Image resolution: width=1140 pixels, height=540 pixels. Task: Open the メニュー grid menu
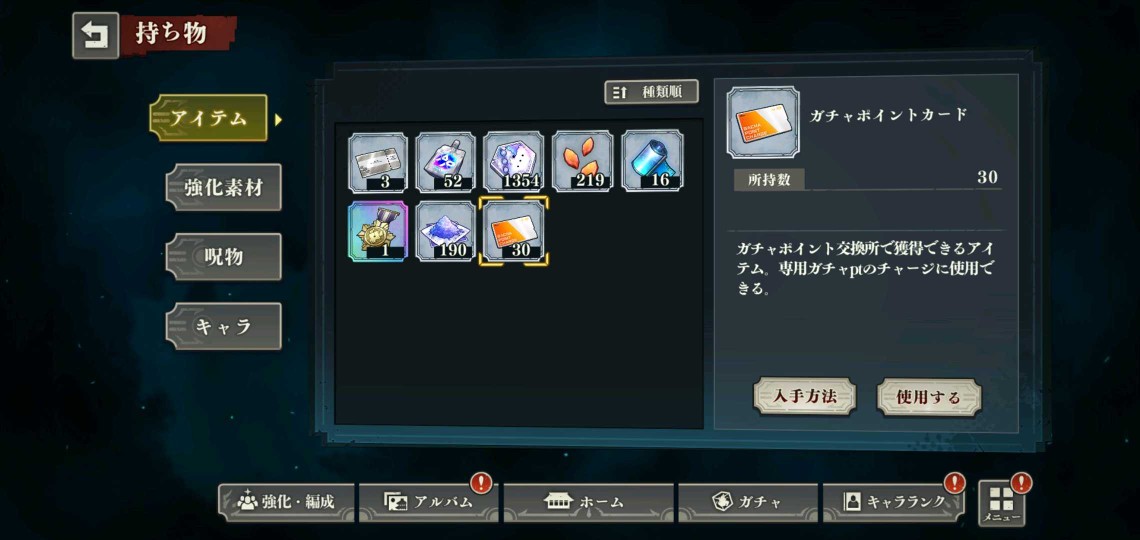[1001, 503]
